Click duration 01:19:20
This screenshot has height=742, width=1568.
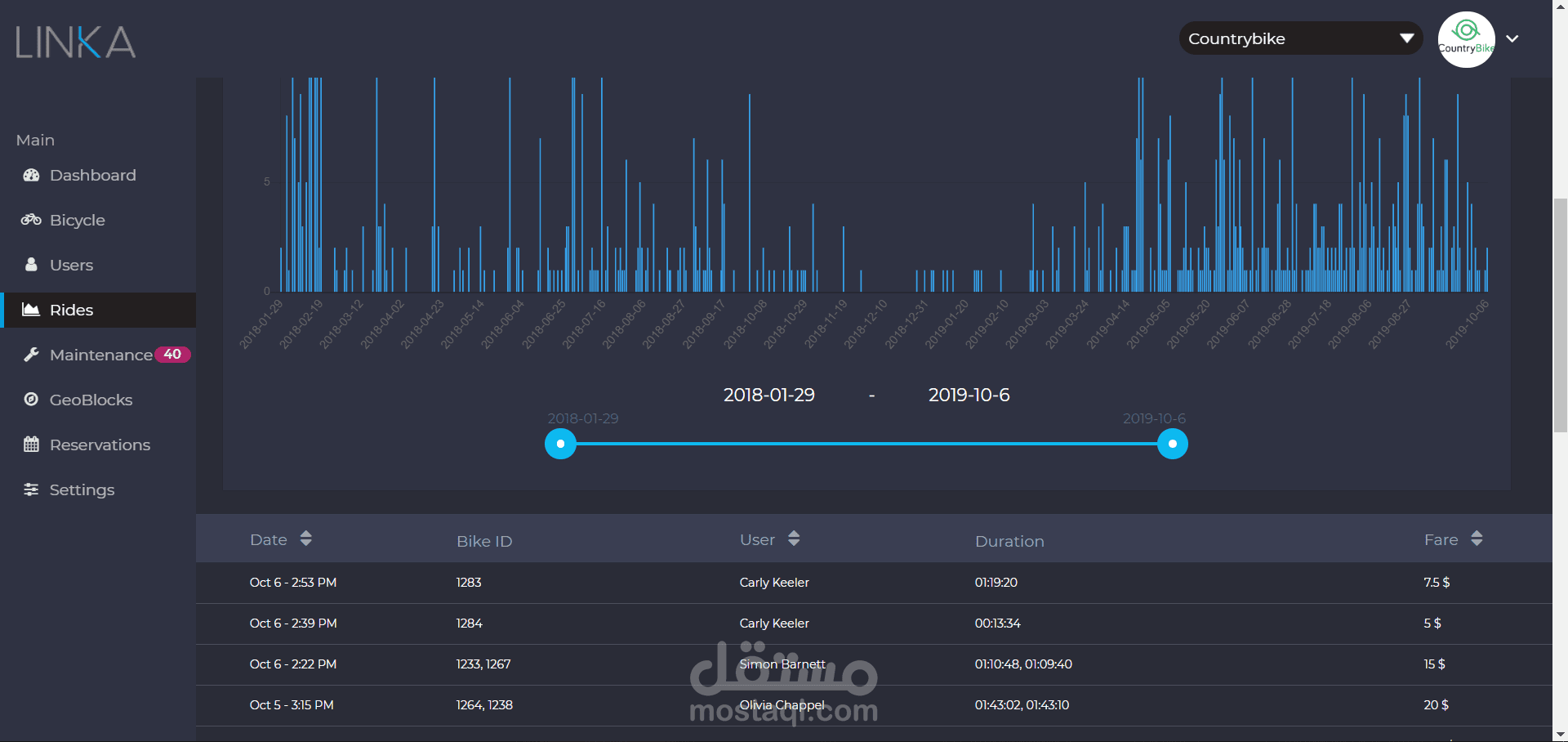tap(996, 583)
